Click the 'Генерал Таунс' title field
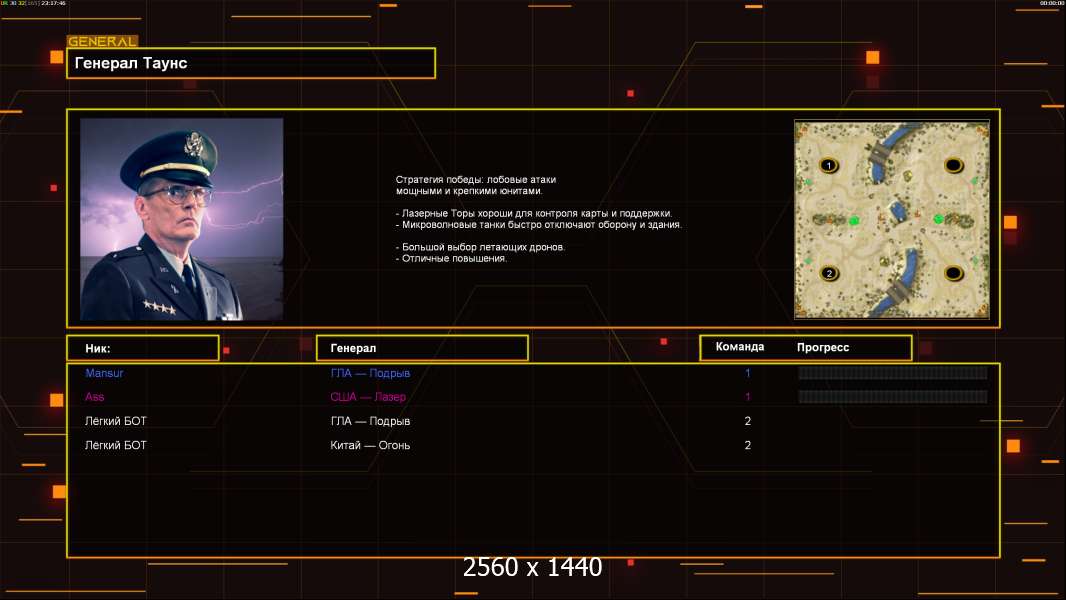The height and width of the screenshot is (600, 1066). [251, 63]
